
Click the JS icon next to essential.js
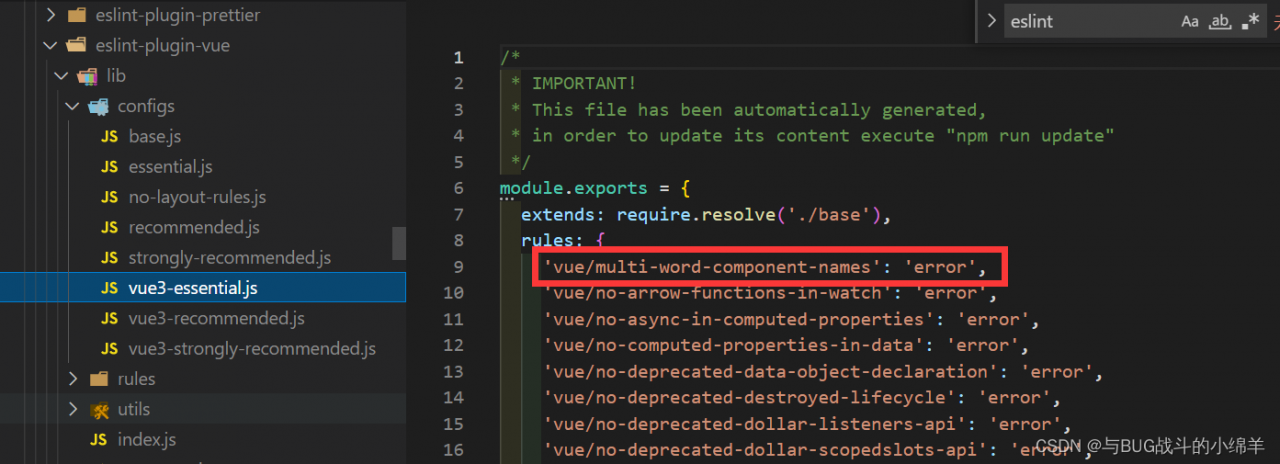tap(109, 167)
